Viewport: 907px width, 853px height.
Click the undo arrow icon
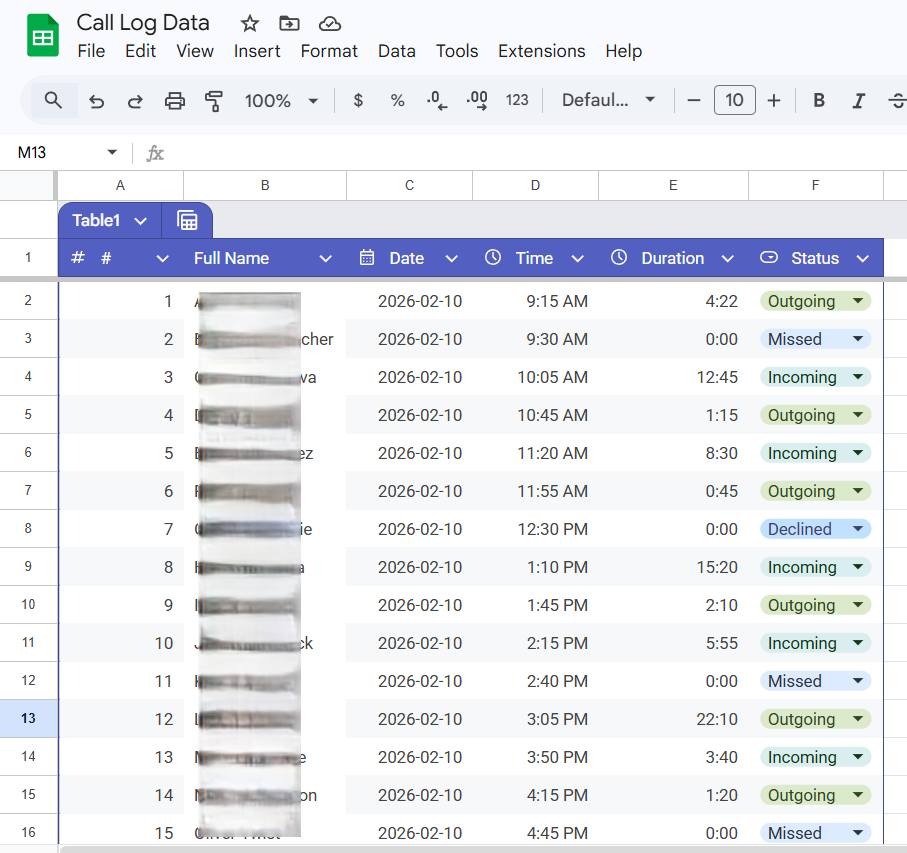(x=97, y=101)
